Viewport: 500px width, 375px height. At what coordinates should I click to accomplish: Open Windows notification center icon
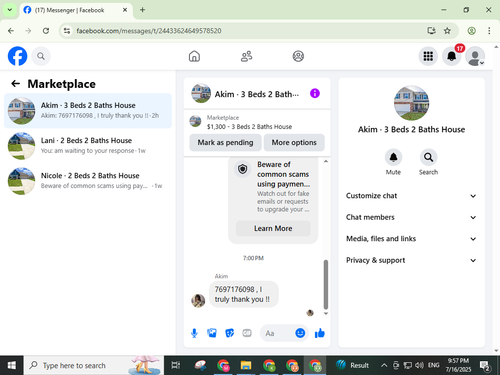[485, 365]
